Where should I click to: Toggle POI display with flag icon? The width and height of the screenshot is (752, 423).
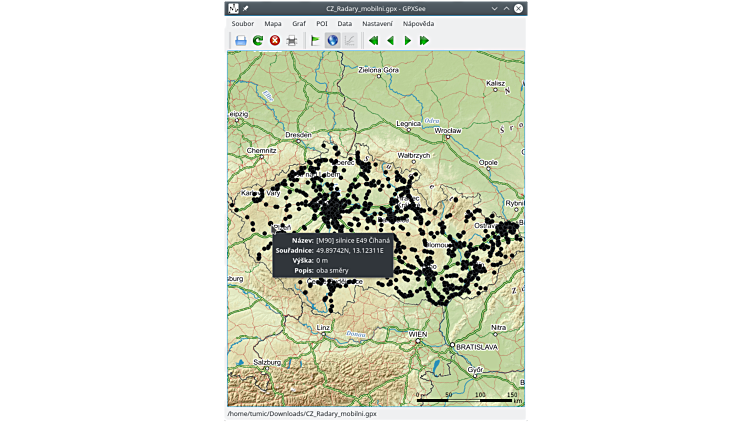point(315,41)
